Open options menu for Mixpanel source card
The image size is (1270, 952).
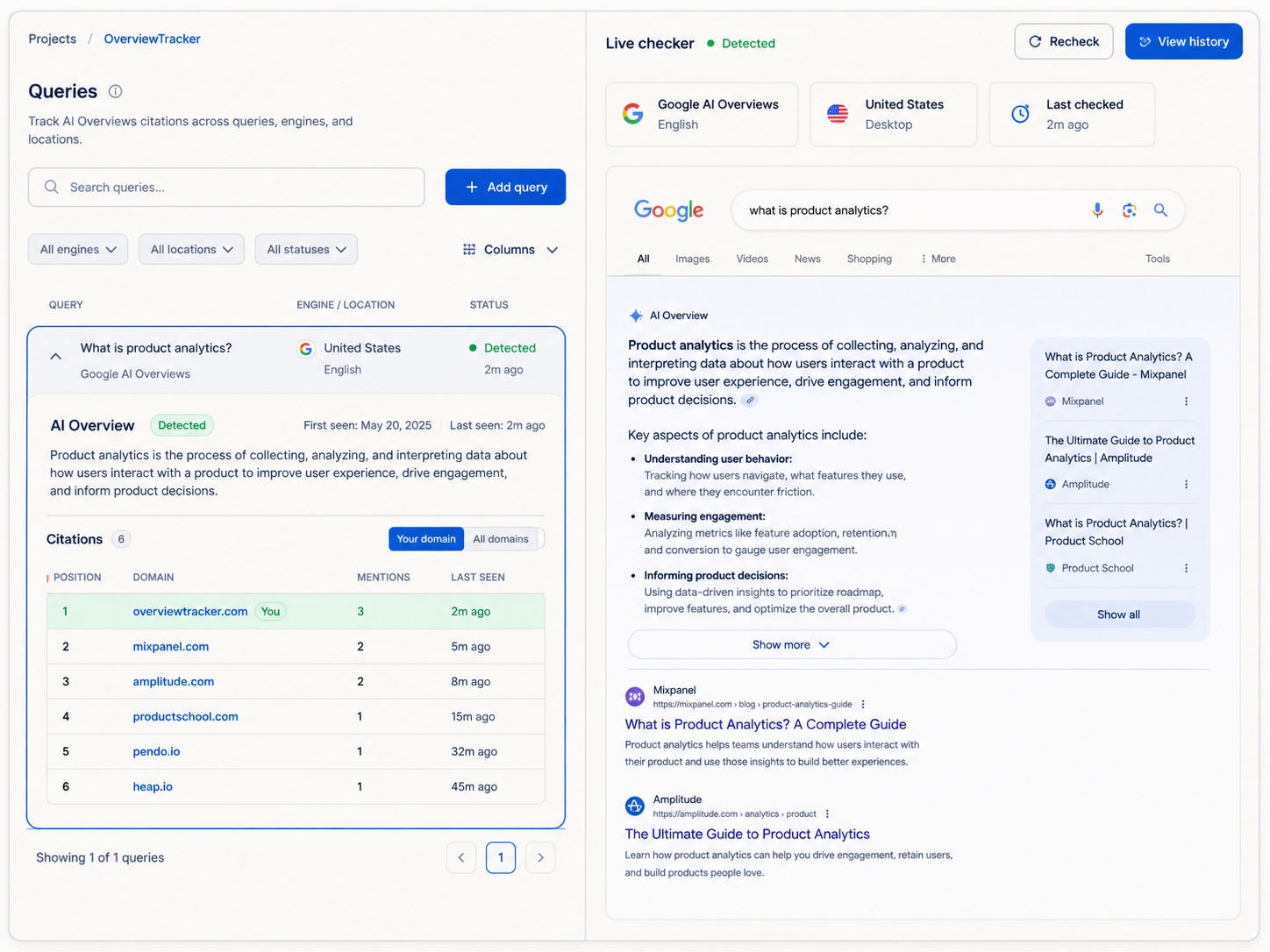click(x=1187, y=401)
